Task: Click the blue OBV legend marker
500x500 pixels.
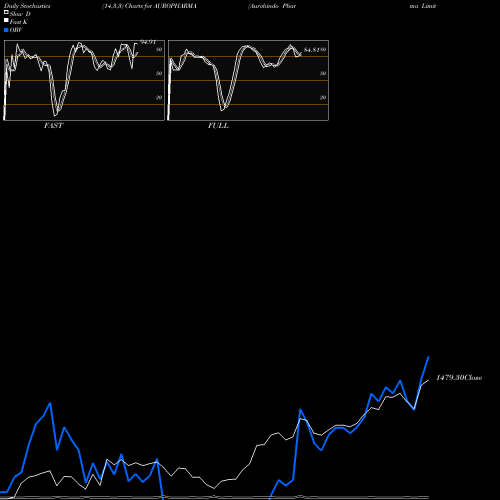Action: (x=6, y=30)
